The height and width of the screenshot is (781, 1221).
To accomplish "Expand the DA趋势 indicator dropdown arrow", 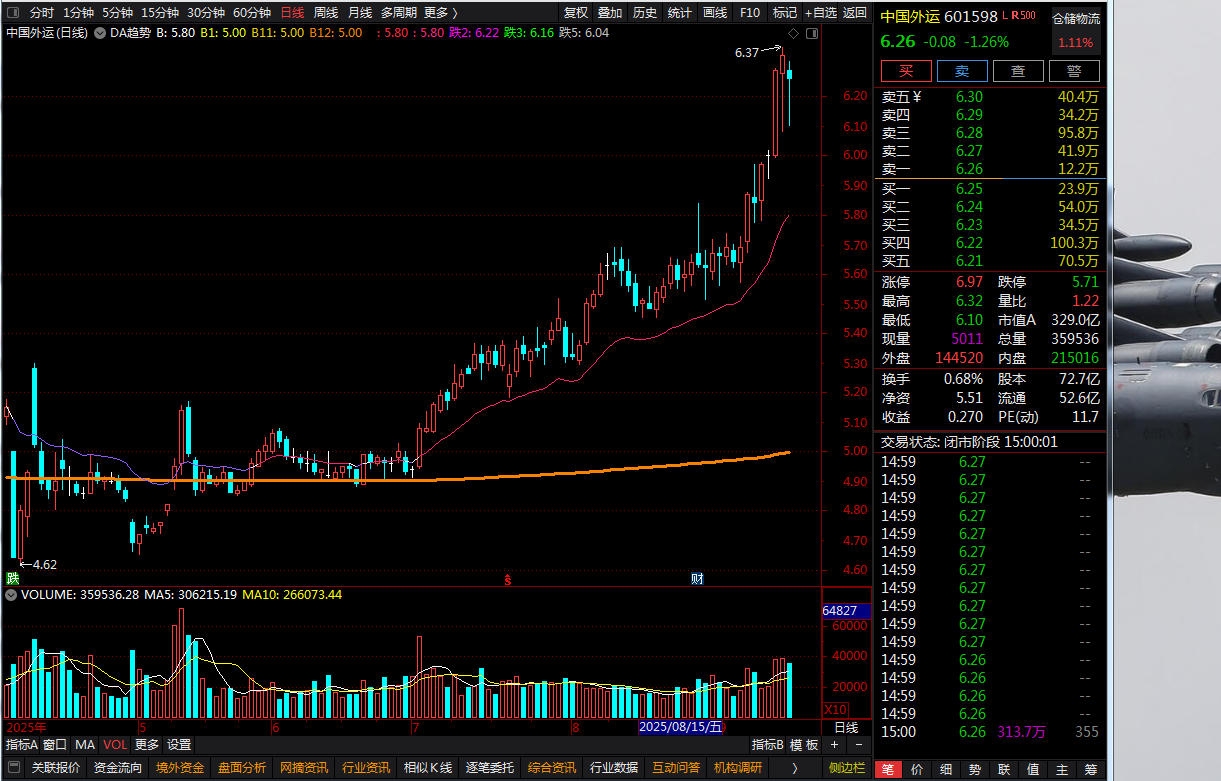I will (x=101, y=33).
